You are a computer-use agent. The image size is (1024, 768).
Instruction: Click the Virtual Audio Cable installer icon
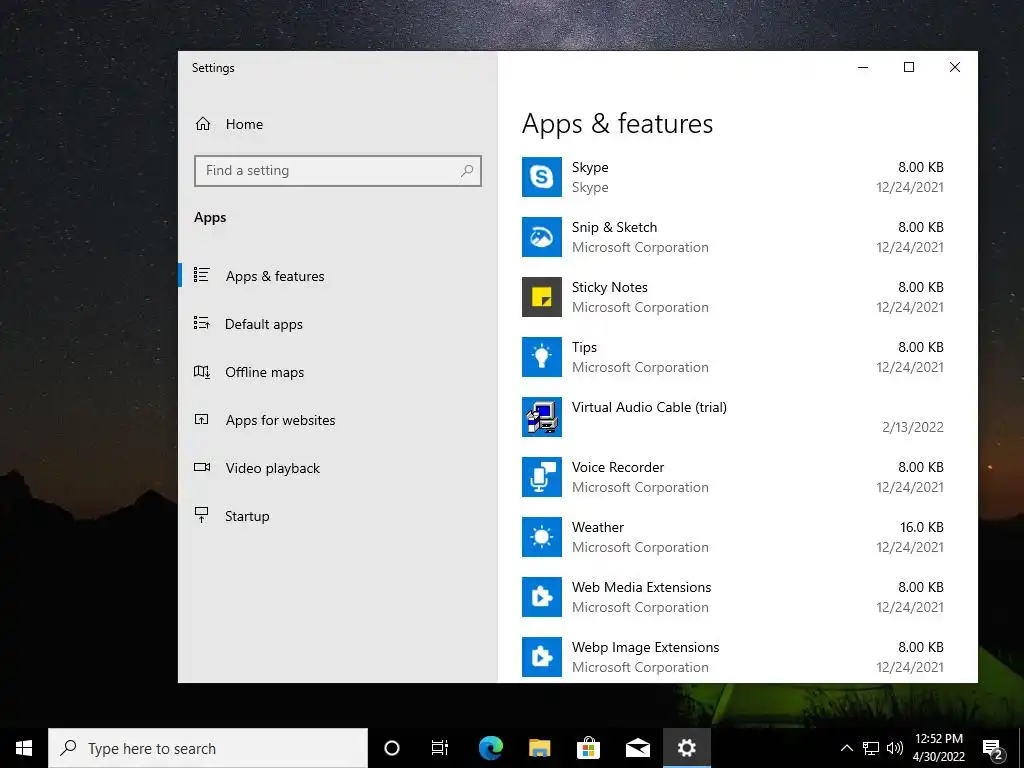pos(541,417)
